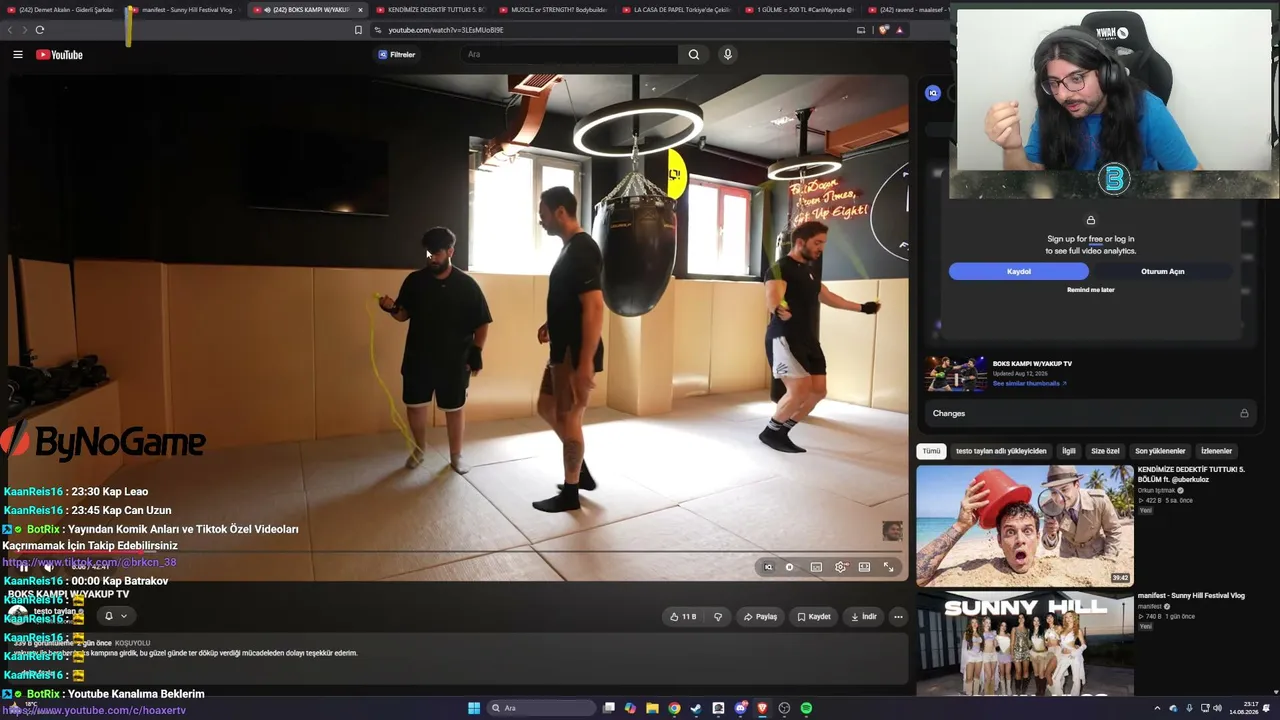This screenshot has height=720, width=1280.
Task: Open the Windows Start menu
Action: coord(474,708)
